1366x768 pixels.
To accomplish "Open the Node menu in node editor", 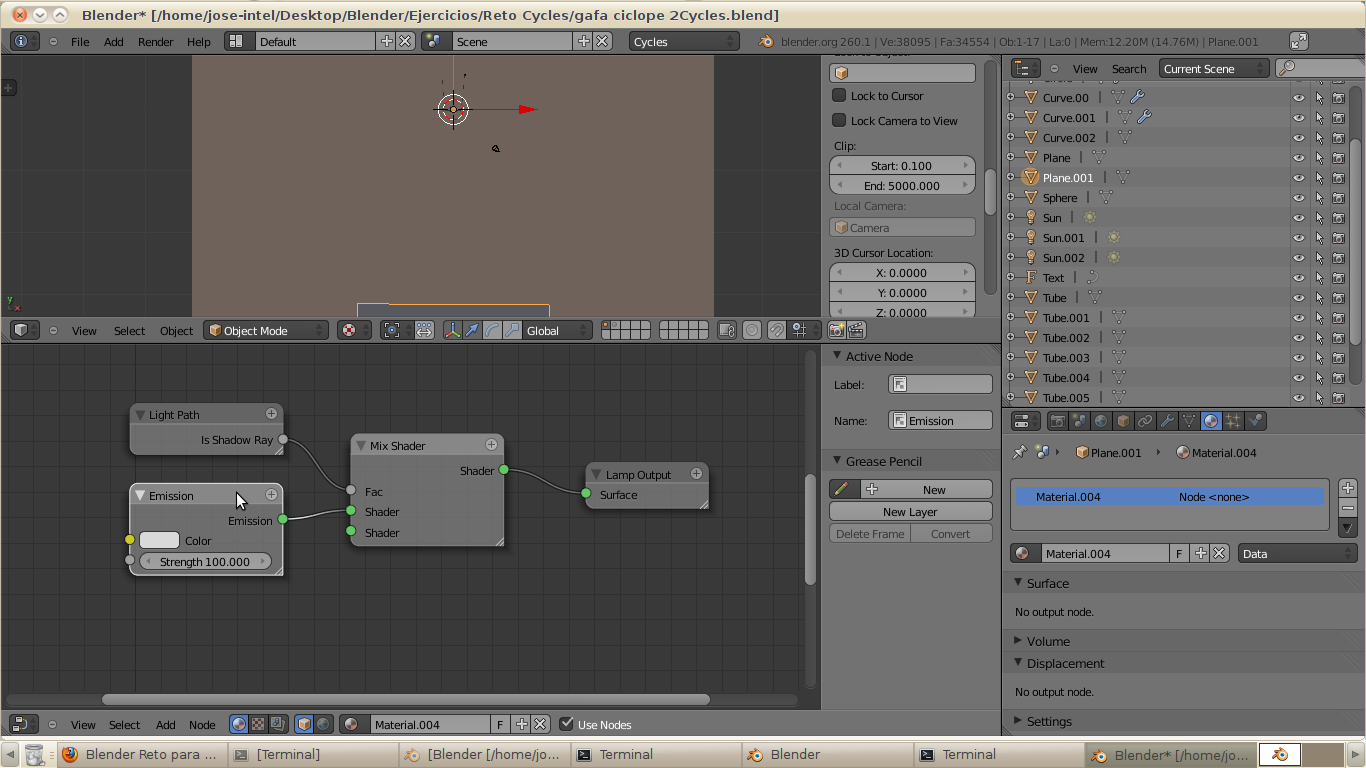I will [202, 724].
